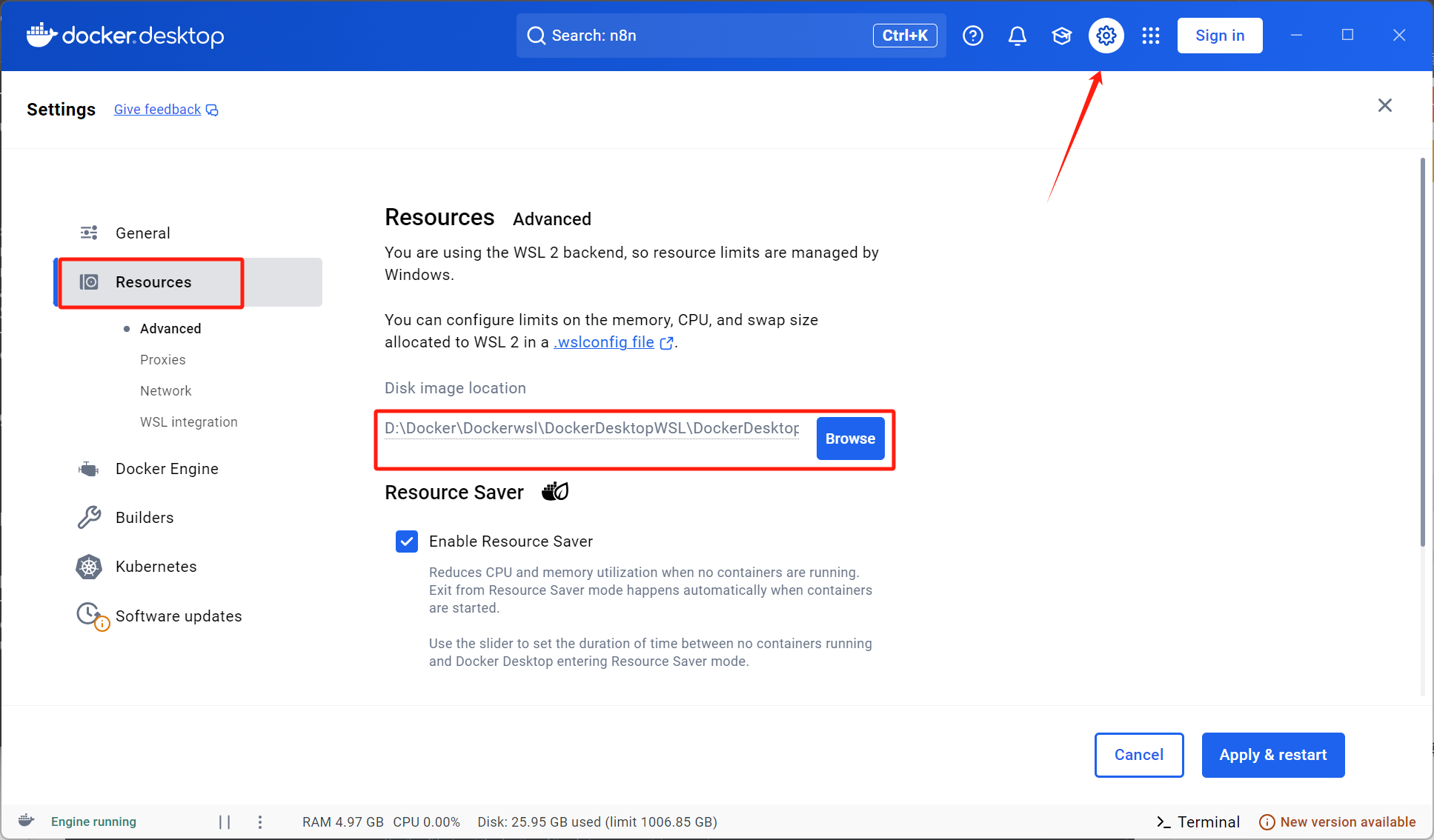Click the New version available info icon
This screenshot has width=1434, height=840.
coord(1267,822)
